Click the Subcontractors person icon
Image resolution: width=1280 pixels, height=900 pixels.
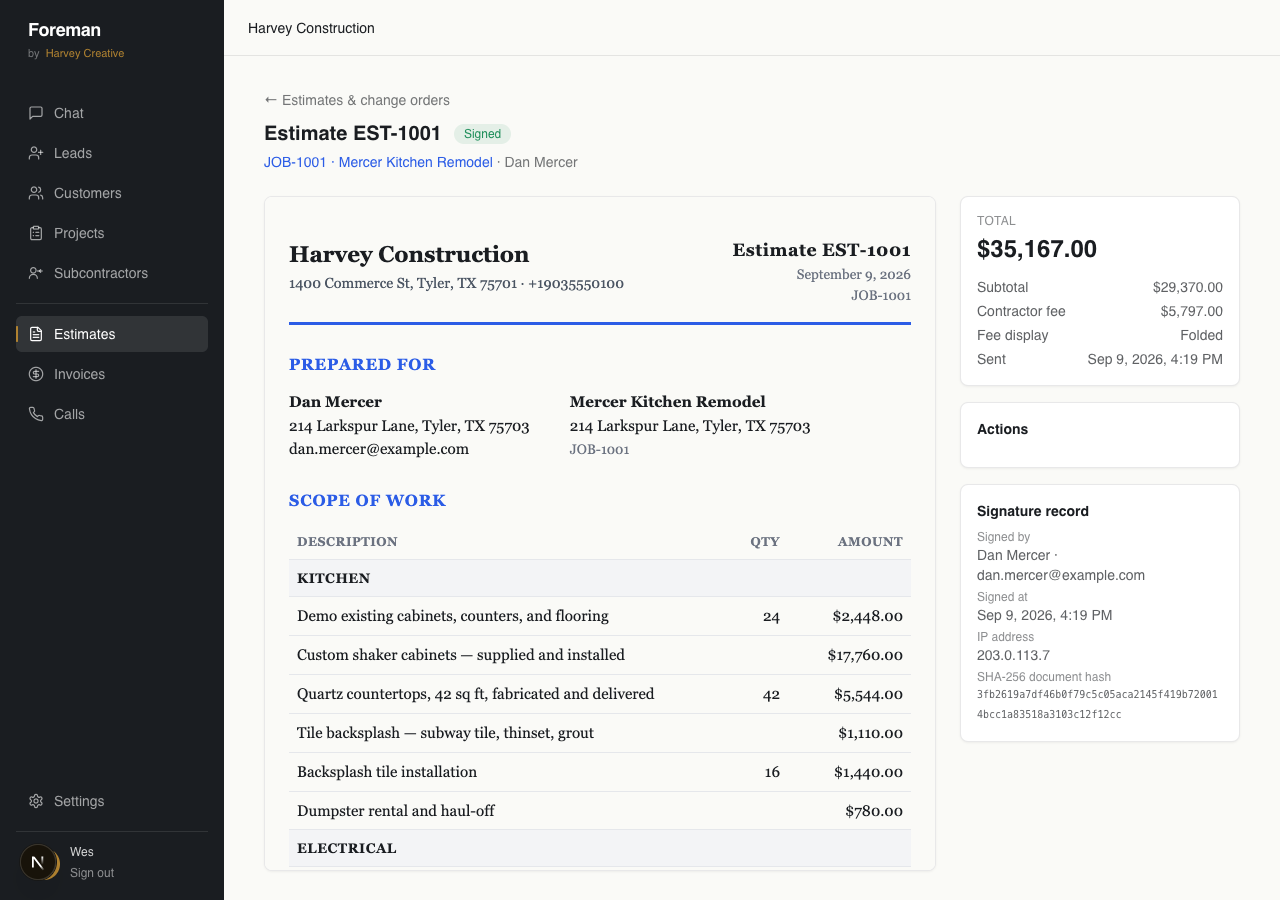tap(36, 273)
